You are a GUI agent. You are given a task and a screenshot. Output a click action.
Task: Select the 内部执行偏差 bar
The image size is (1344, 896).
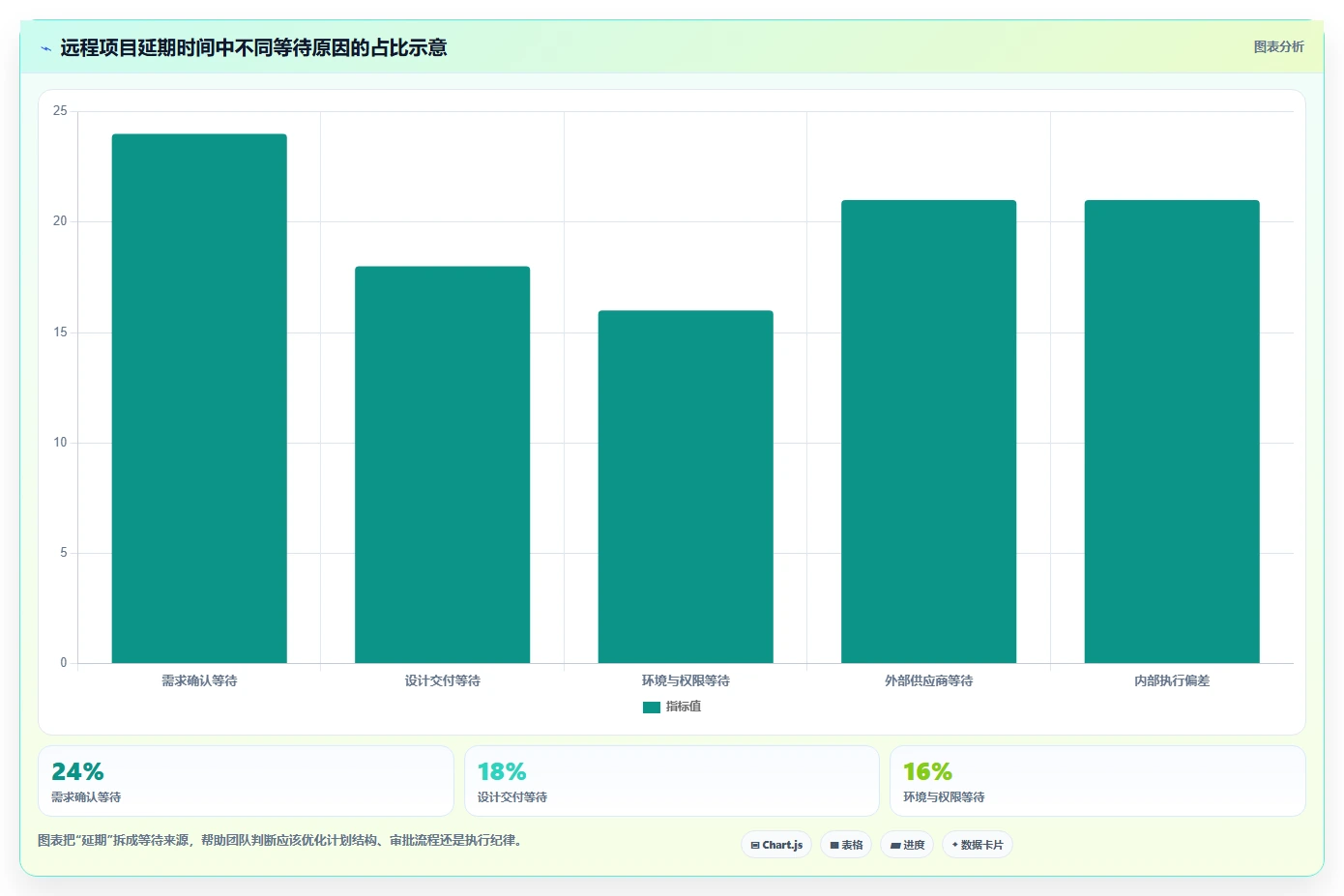coord(1172,432)
